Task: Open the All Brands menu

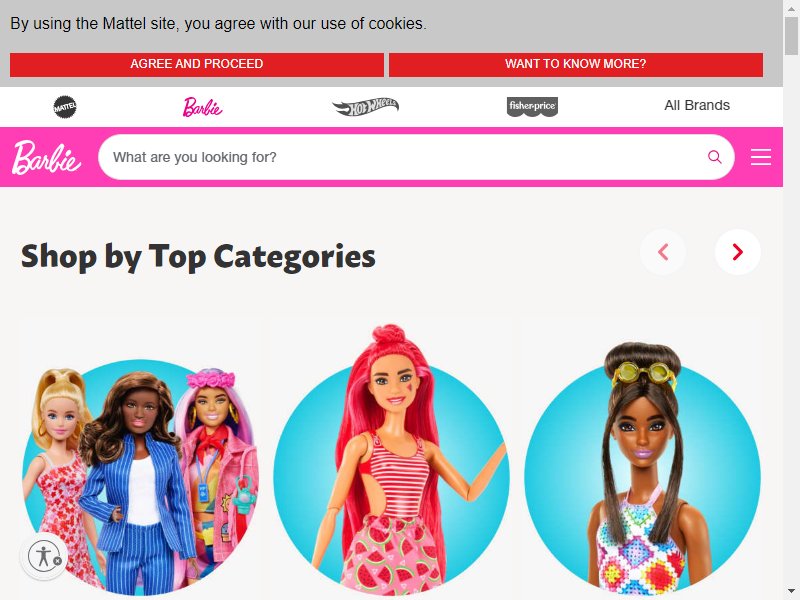Action: click(697, 105)
